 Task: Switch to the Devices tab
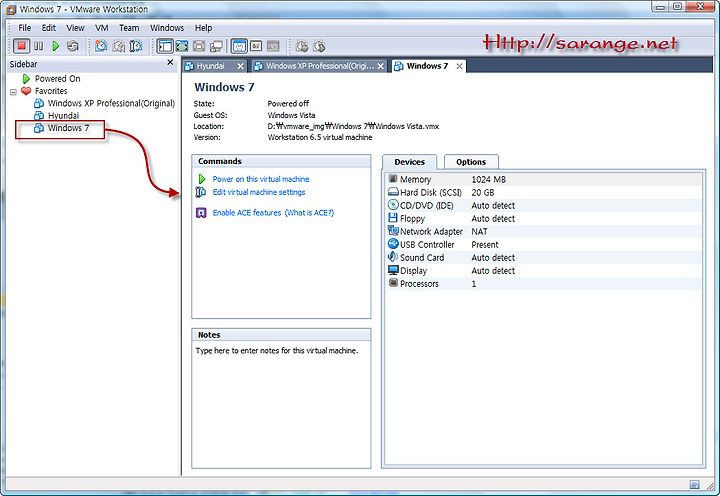(x=409, y=162)
